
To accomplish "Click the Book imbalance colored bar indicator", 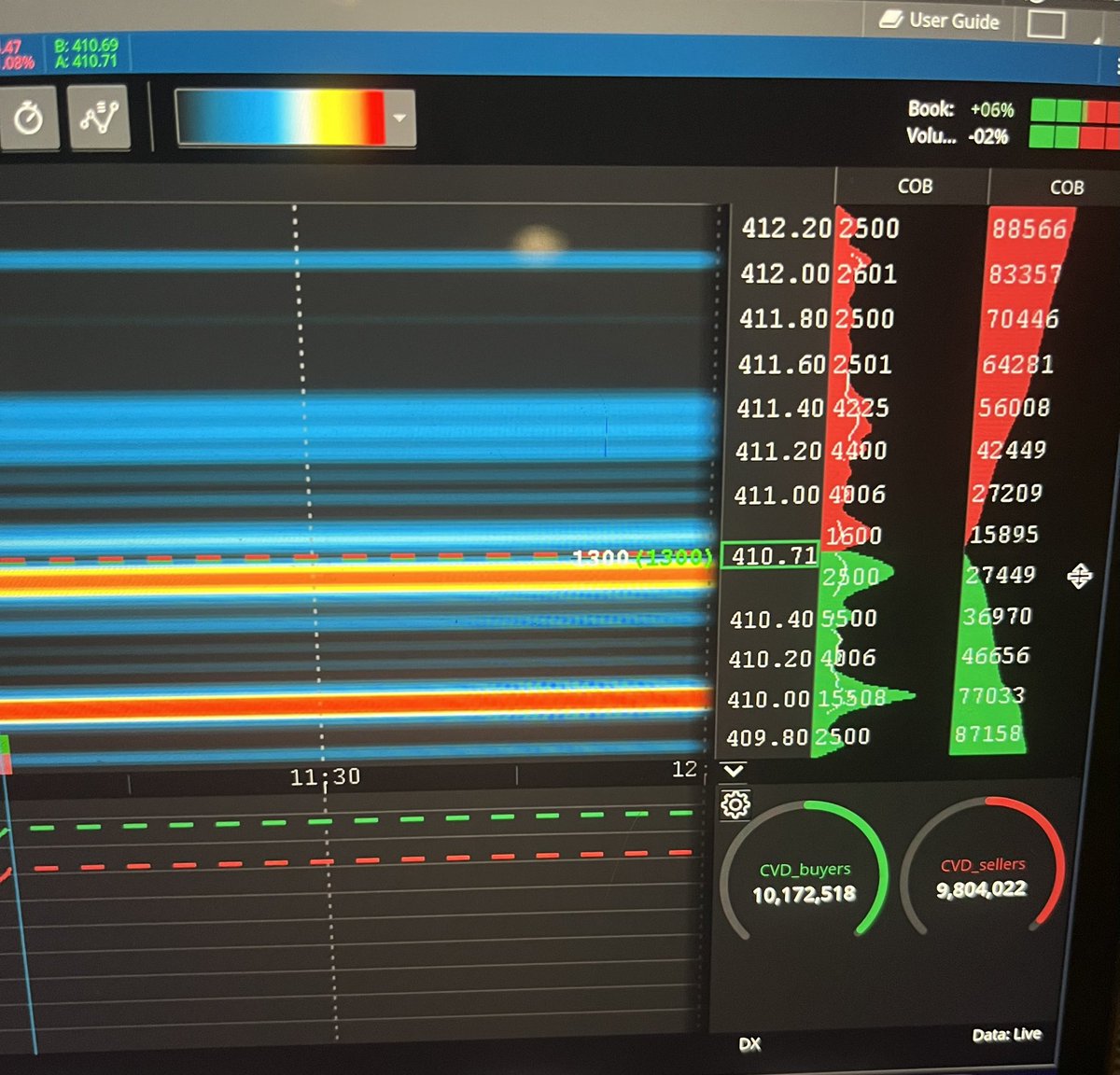I will click(1074, 110).
